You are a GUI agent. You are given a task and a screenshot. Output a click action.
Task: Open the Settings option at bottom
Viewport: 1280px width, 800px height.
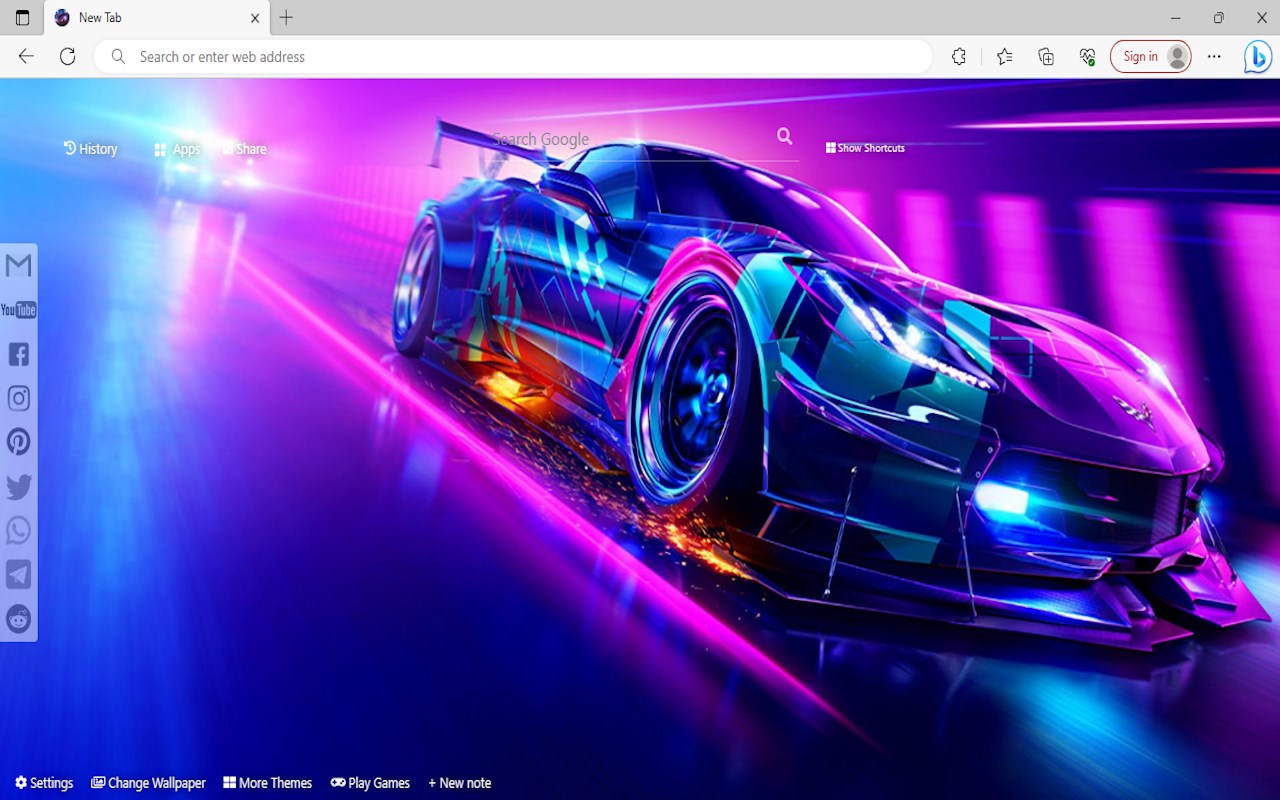tap(44, 783)
